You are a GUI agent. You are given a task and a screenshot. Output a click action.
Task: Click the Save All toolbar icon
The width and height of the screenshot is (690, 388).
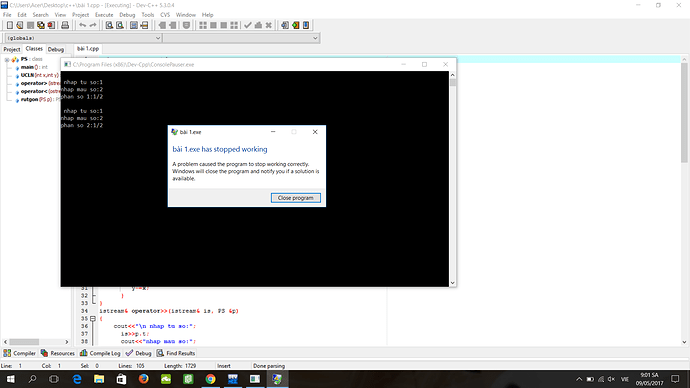[x=40, y=26]
